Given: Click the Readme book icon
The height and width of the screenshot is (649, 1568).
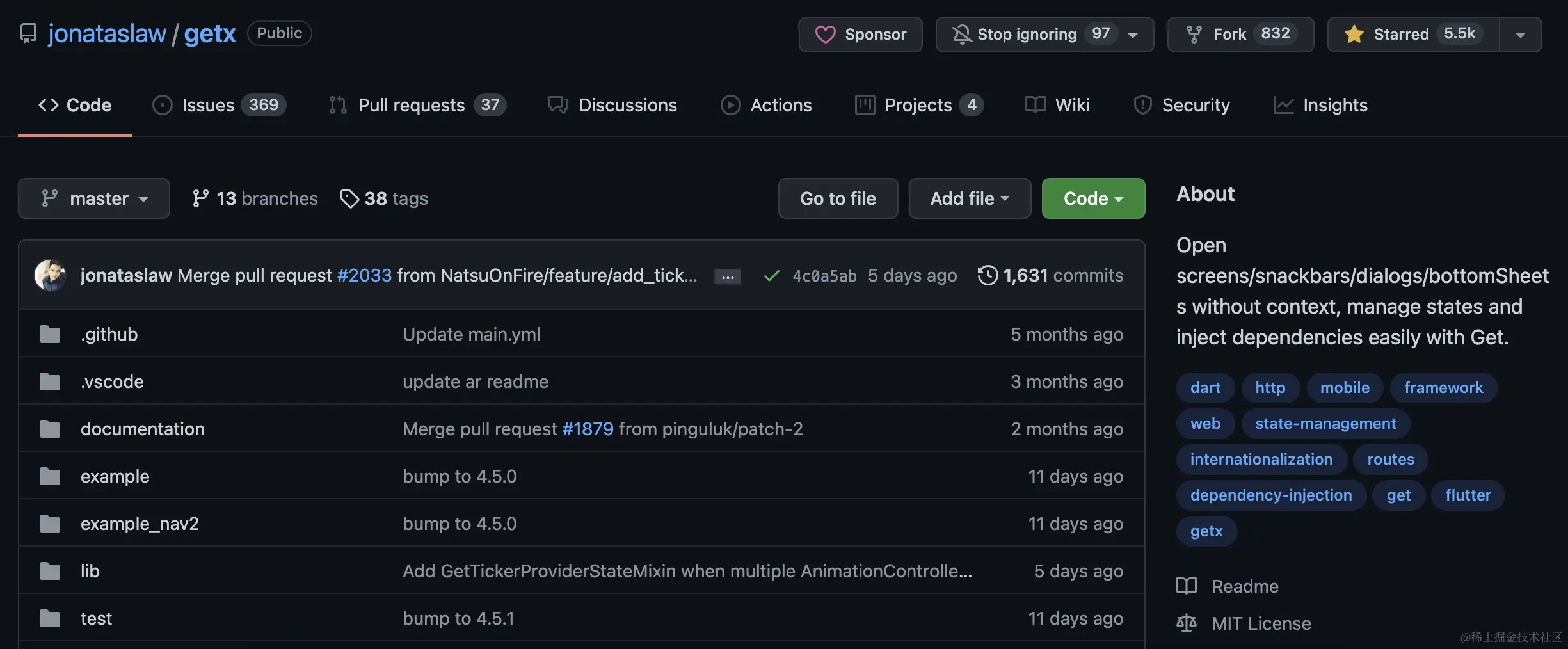Looking at the screenshot, I should [x=1186, y=586].
